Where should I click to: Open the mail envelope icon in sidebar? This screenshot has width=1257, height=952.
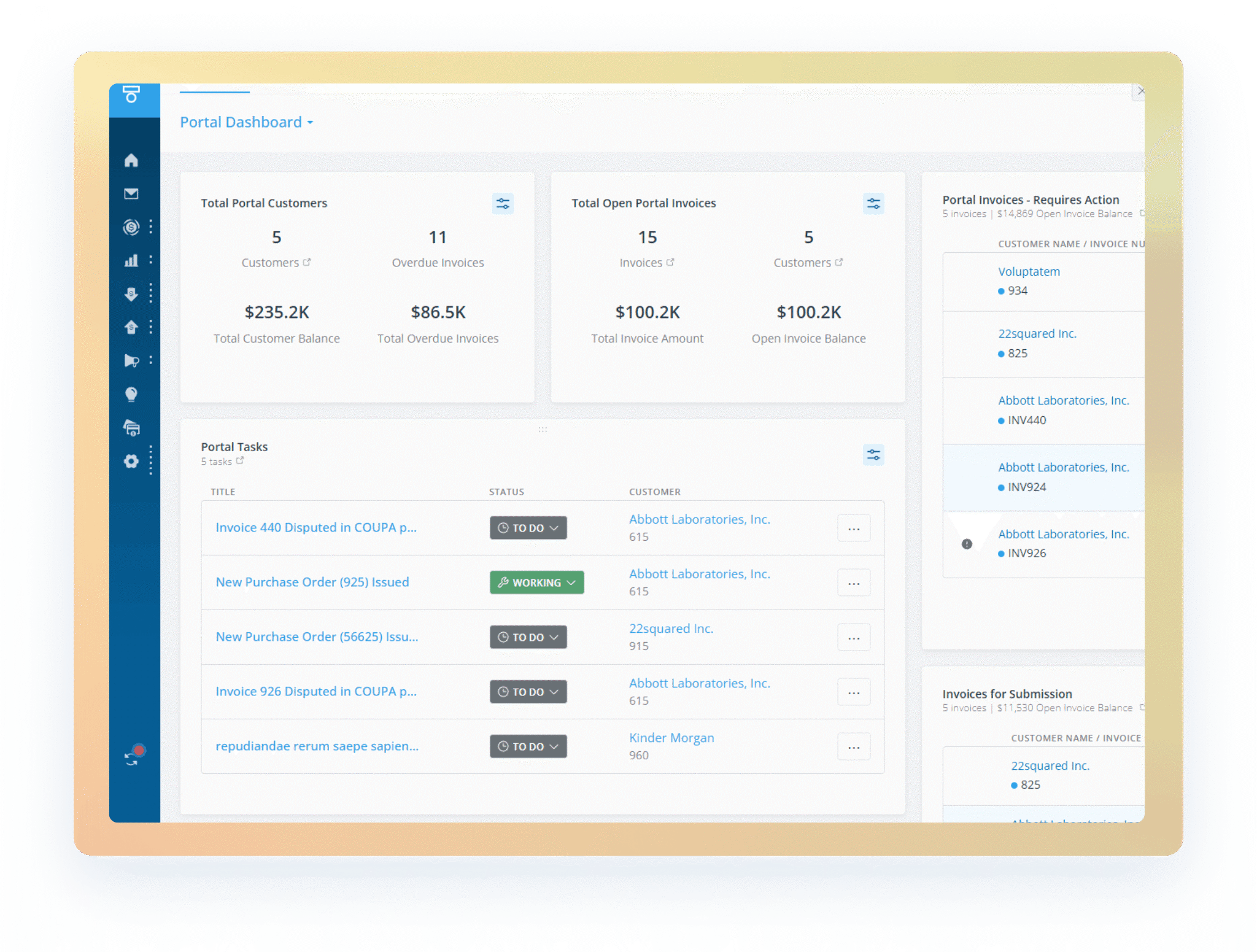131,194
